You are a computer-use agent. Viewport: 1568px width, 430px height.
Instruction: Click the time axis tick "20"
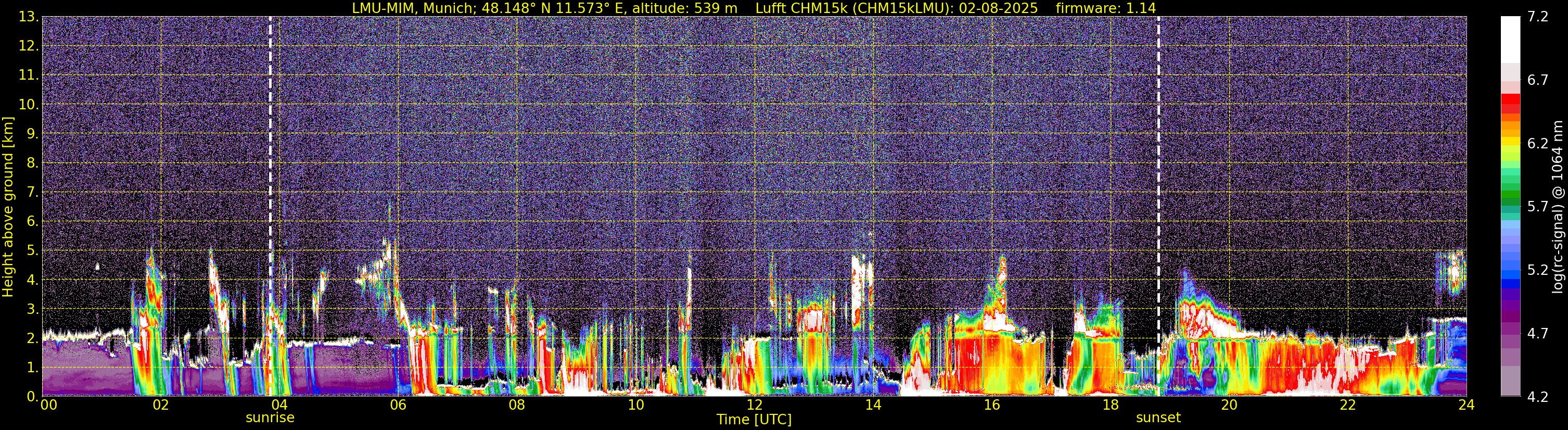coord(1229,405)
